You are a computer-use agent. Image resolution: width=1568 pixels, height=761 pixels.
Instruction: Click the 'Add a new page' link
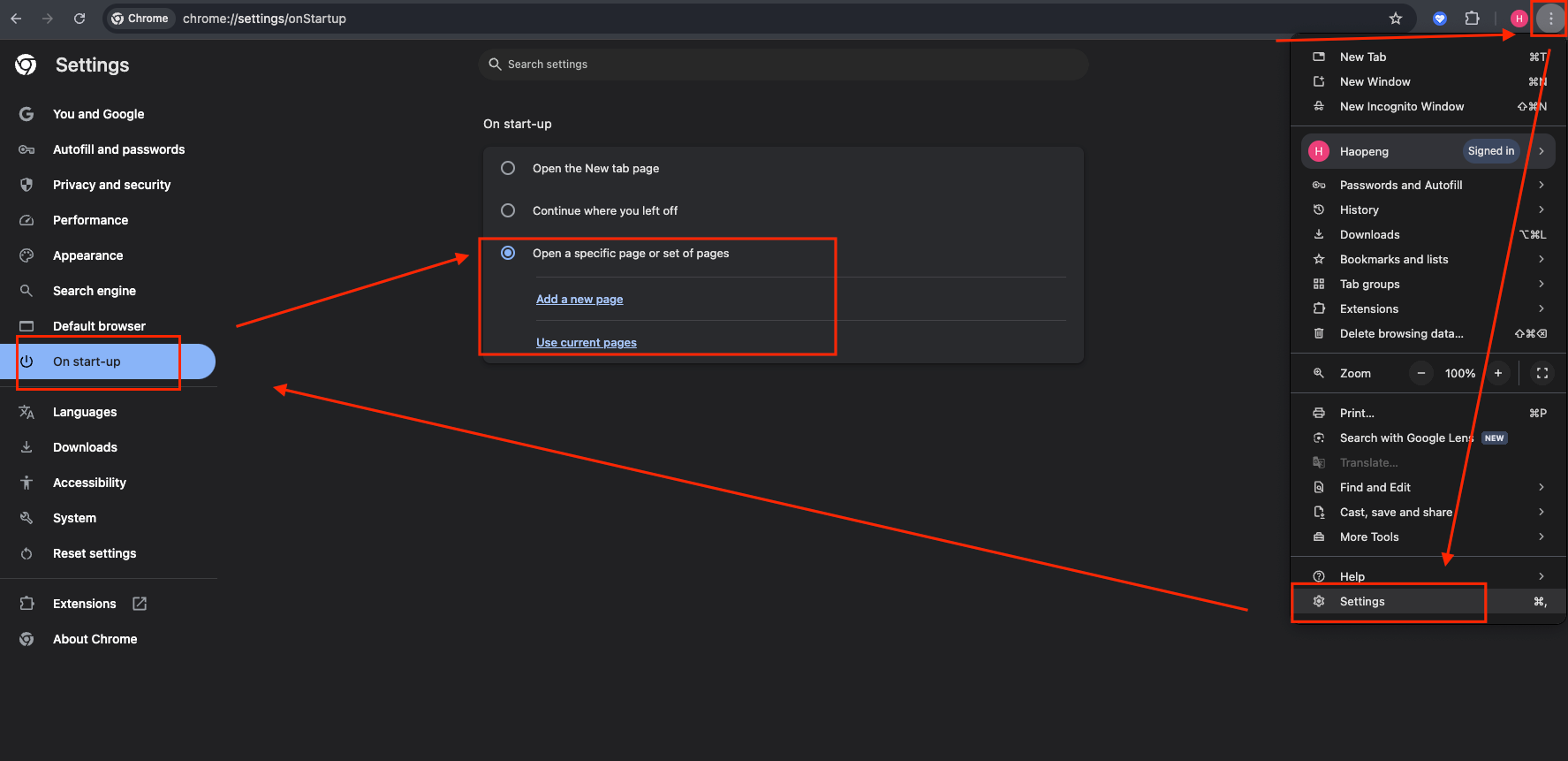[x=579, y=300]
